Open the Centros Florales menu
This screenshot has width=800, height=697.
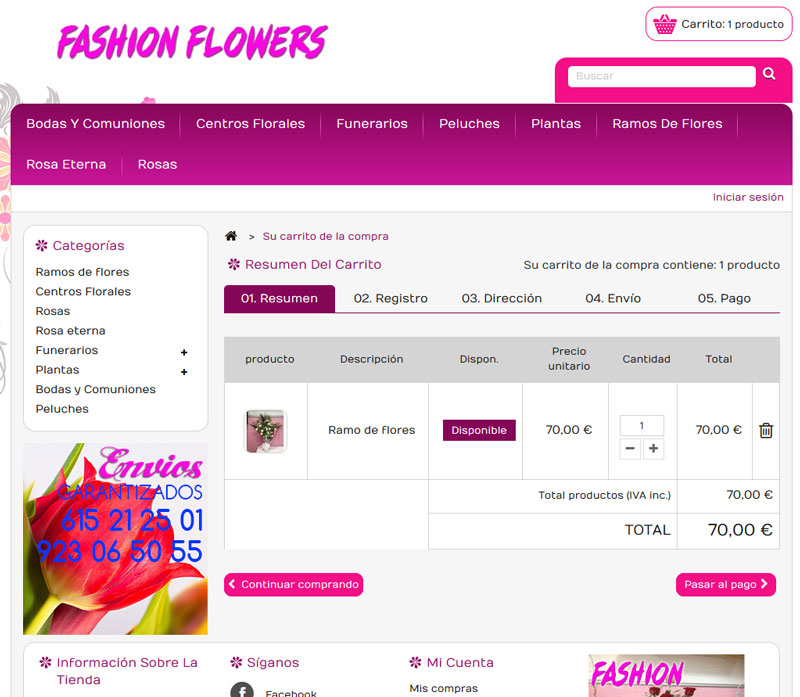[x=250, y=124]
